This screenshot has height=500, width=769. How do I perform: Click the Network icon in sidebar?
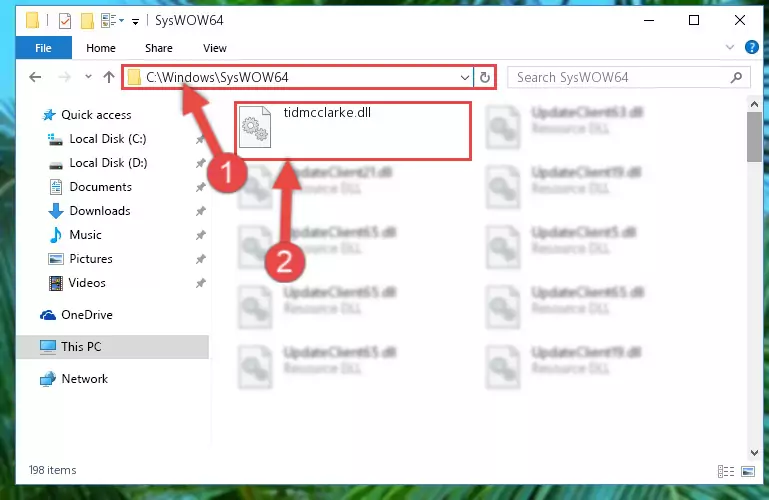point(48,379)
